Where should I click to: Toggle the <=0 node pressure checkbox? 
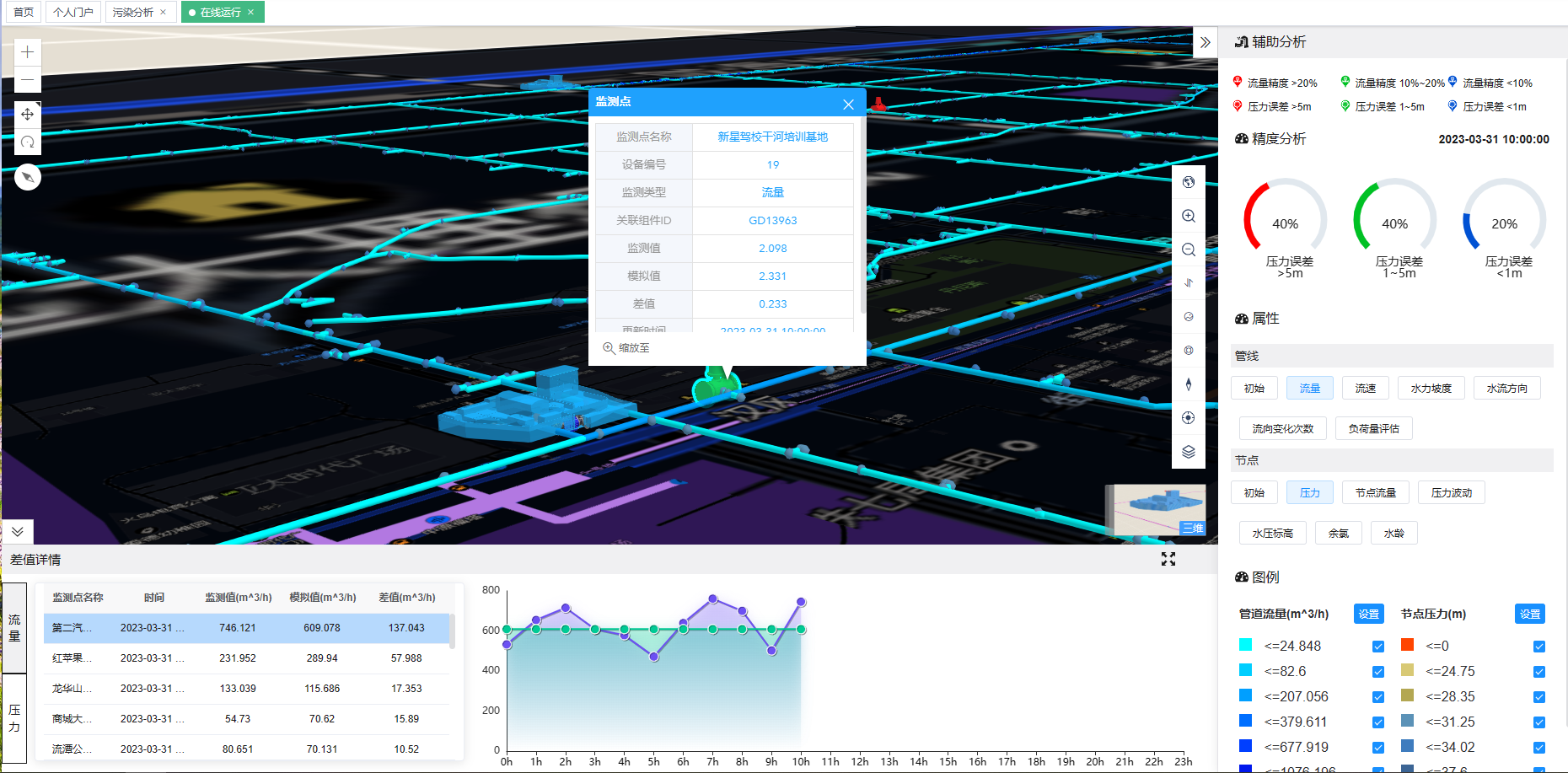pos(1538,647)
